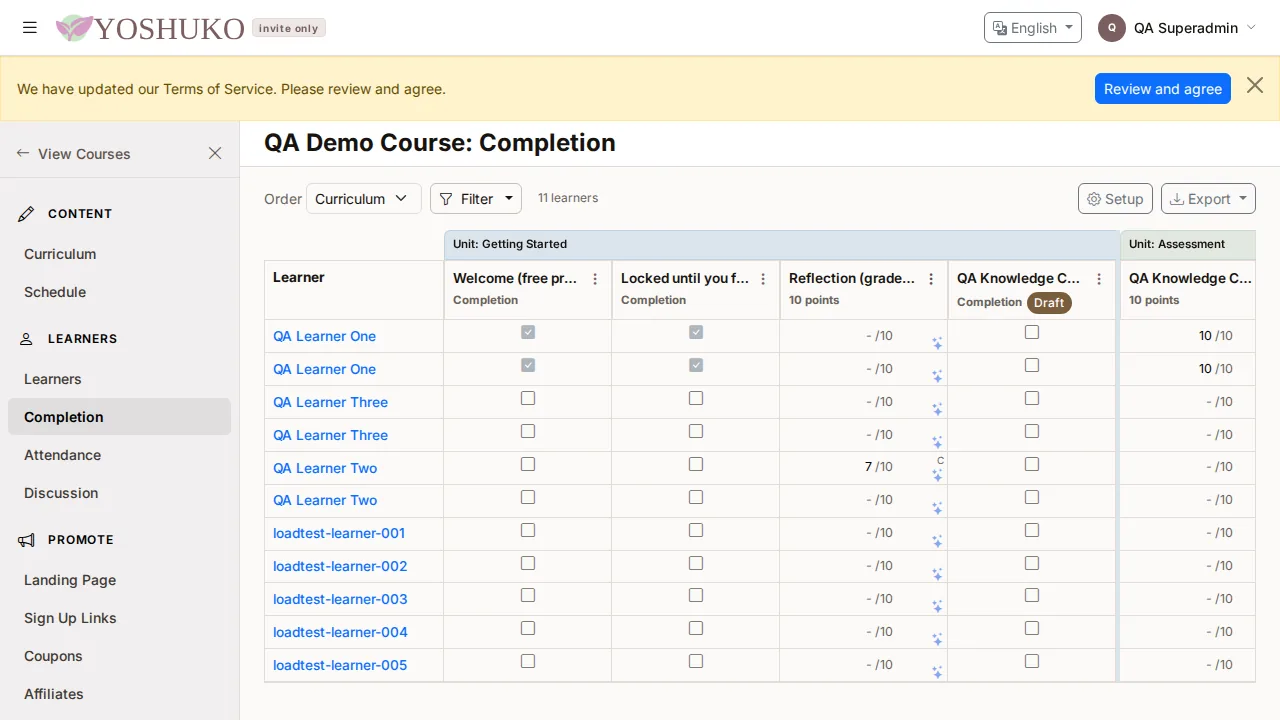Open column menu for Reflection column
The height and width of the screenshot is (720, 1280).
point(931,279)
